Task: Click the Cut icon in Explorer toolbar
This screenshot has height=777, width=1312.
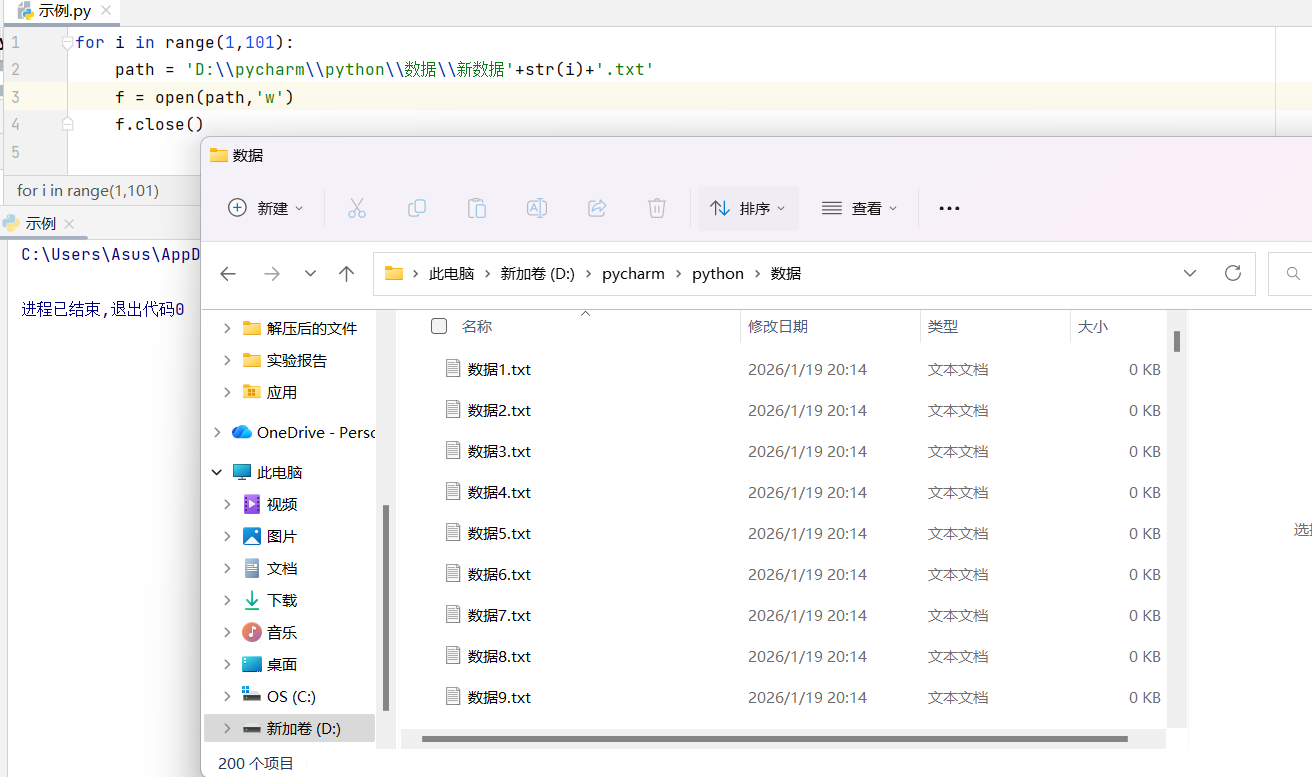Action: (x=357, y=208)
